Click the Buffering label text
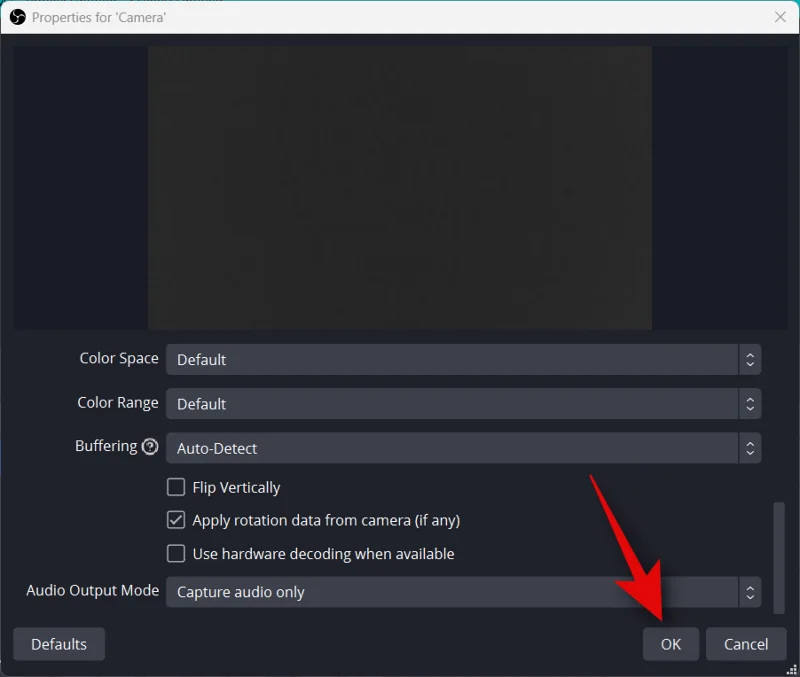 coord(106,446)
